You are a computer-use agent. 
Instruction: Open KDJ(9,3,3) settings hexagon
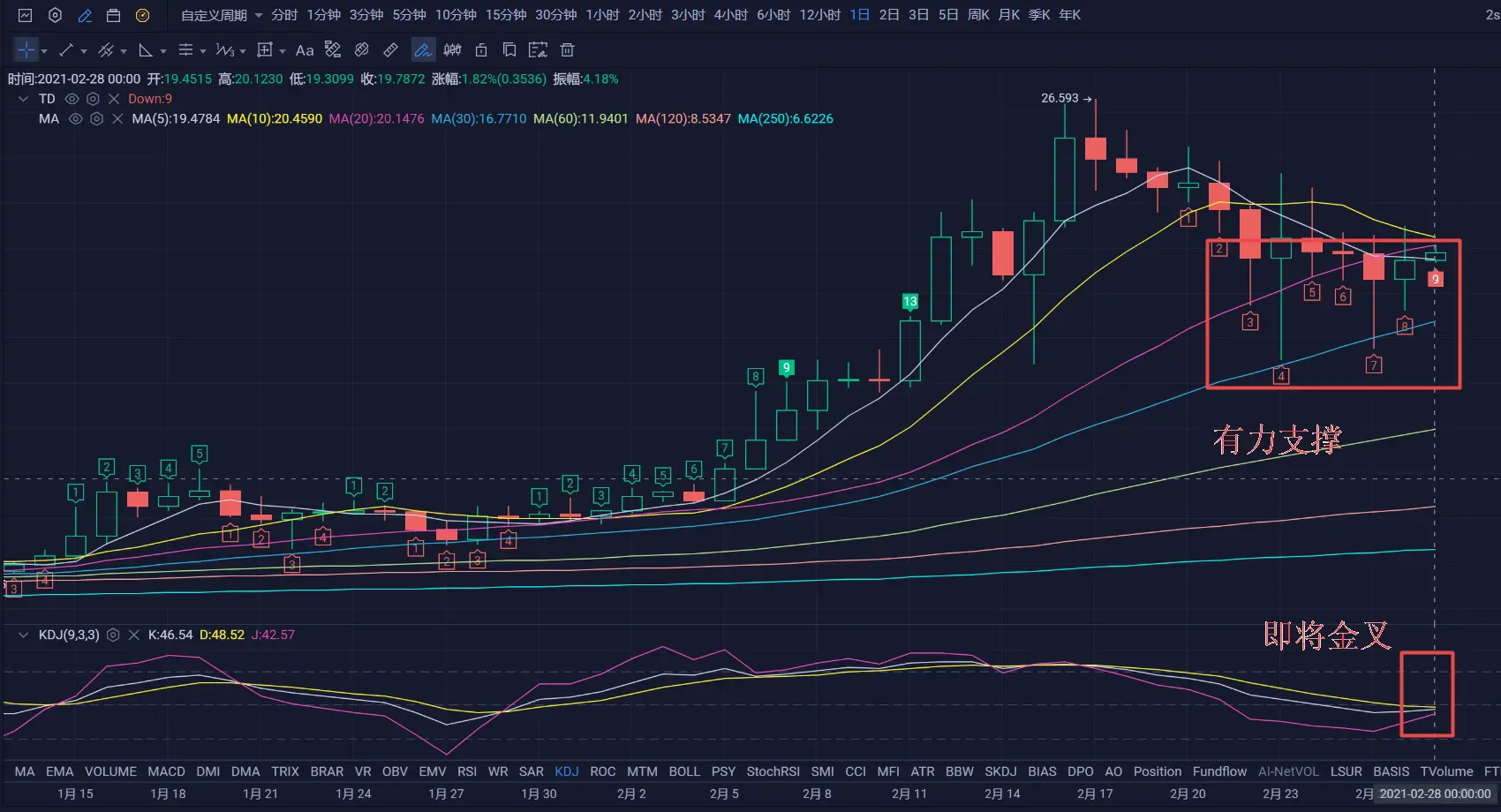[113, 635]
